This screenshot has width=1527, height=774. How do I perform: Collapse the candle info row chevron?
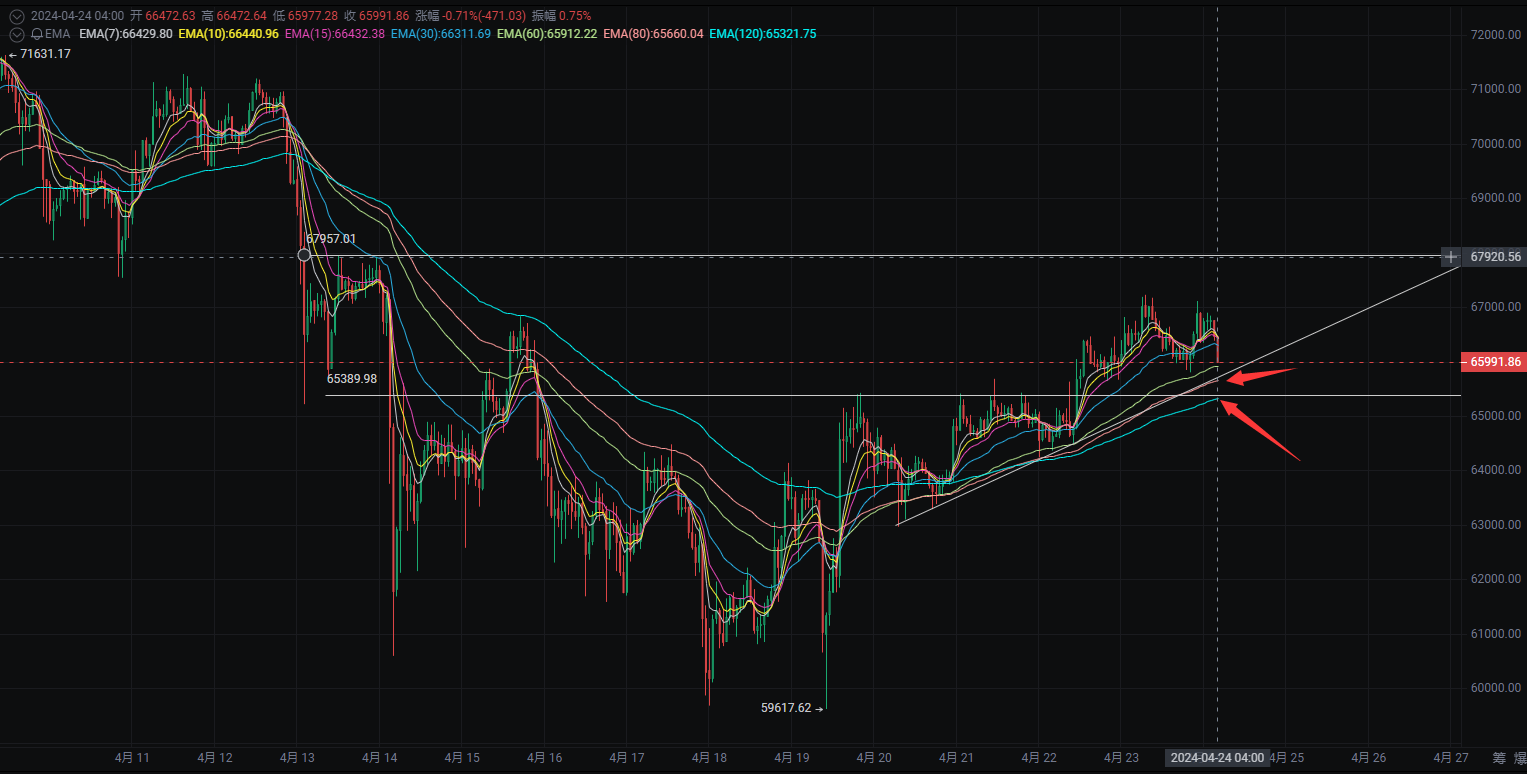tap(15, 16)
